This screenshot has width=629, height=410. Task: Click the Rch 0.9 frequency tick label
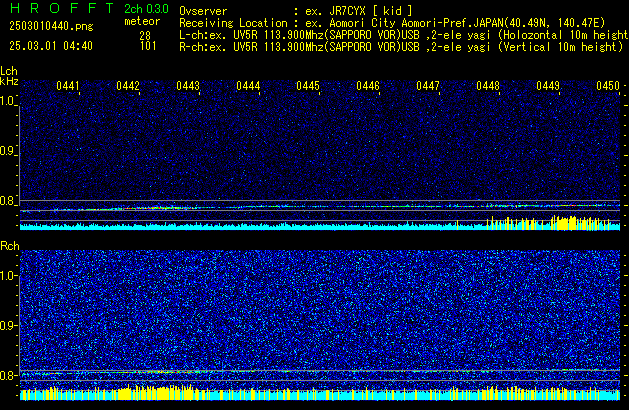tap(8, 325)
